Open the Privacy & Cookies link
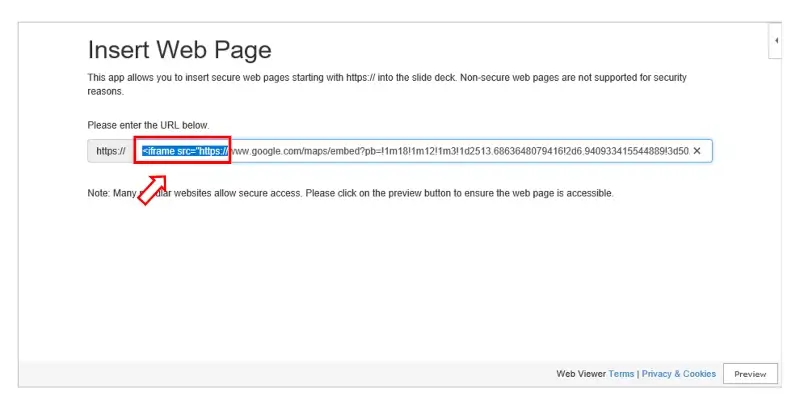The width and height of the screenshot is (800, 406). click(679, 374)
